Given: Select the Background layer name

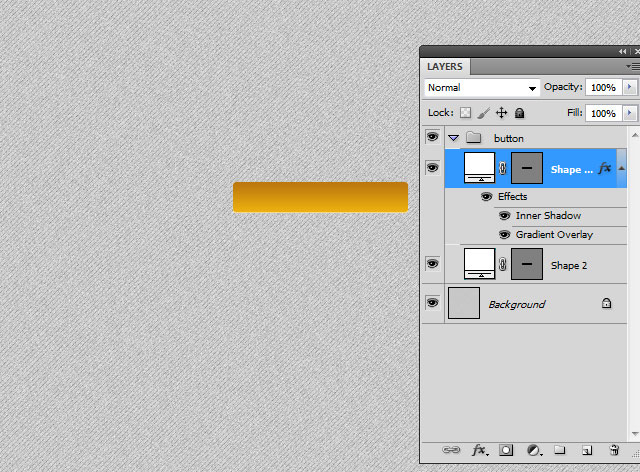Looking at the screenshot, I should click(x=517, y=304).
